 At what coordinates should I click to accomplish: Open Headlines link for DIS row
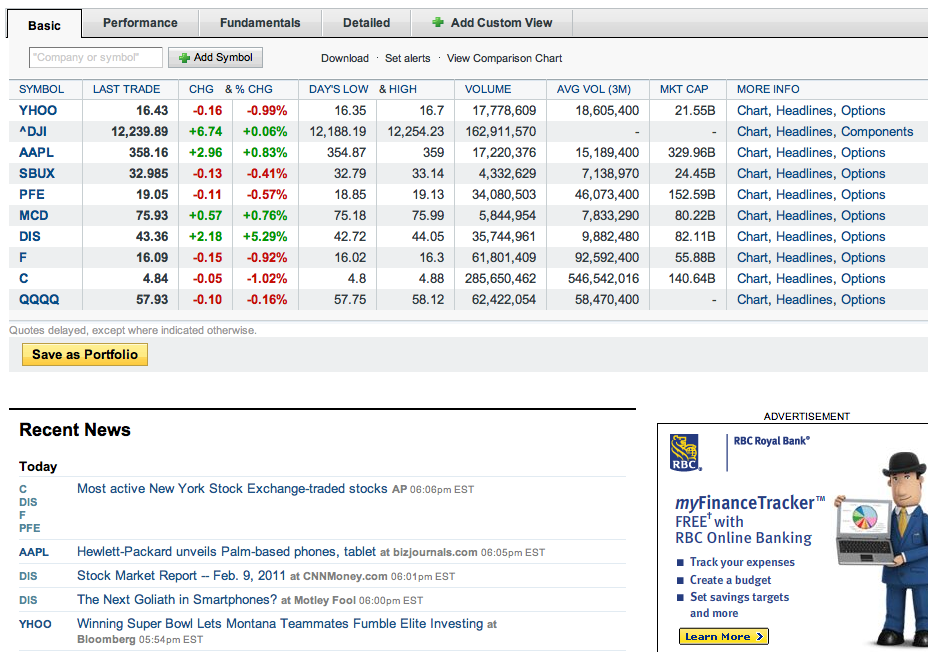(x=804, y=237)
